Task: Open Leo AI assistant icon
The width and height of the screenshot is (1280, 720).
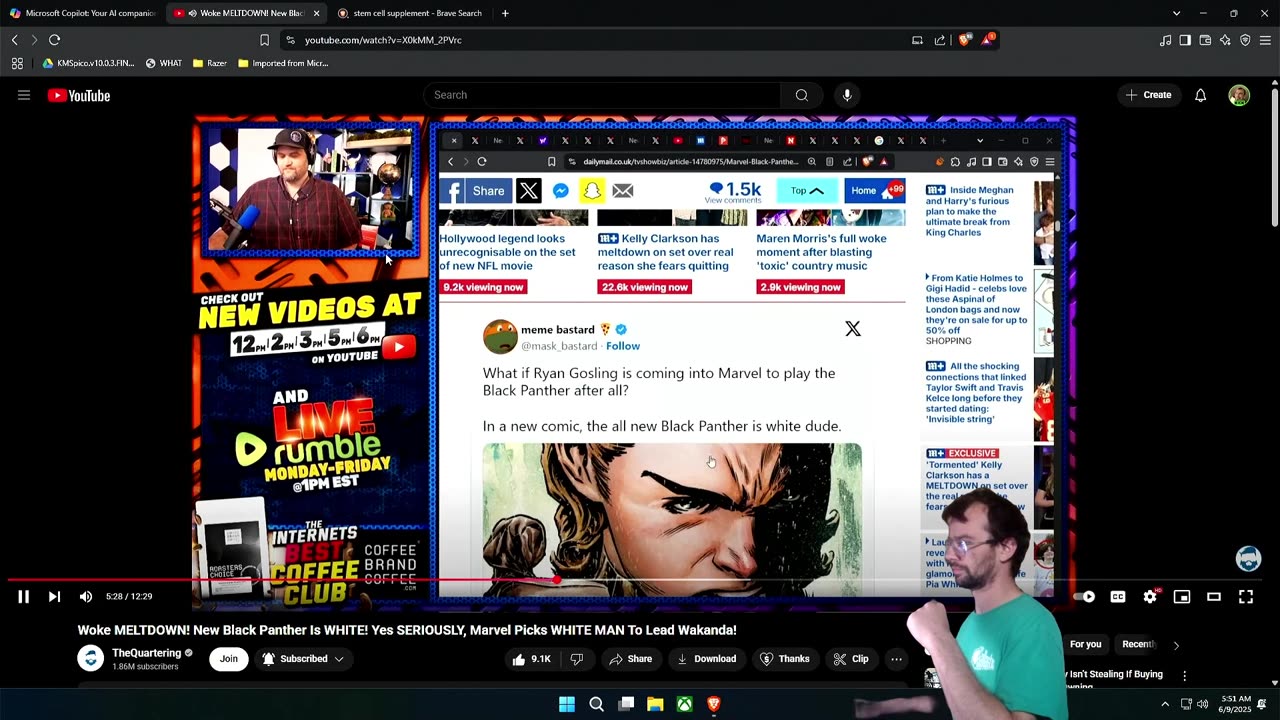Action: pos(1225,40)
